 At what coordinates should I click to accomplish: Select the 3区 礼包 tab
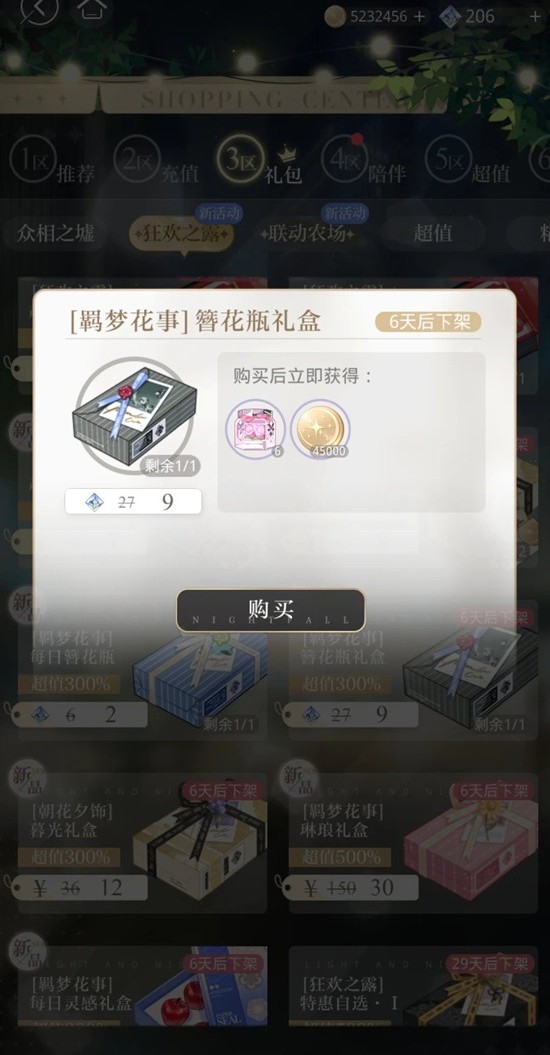pyautogui.click(x=260, y=163)
